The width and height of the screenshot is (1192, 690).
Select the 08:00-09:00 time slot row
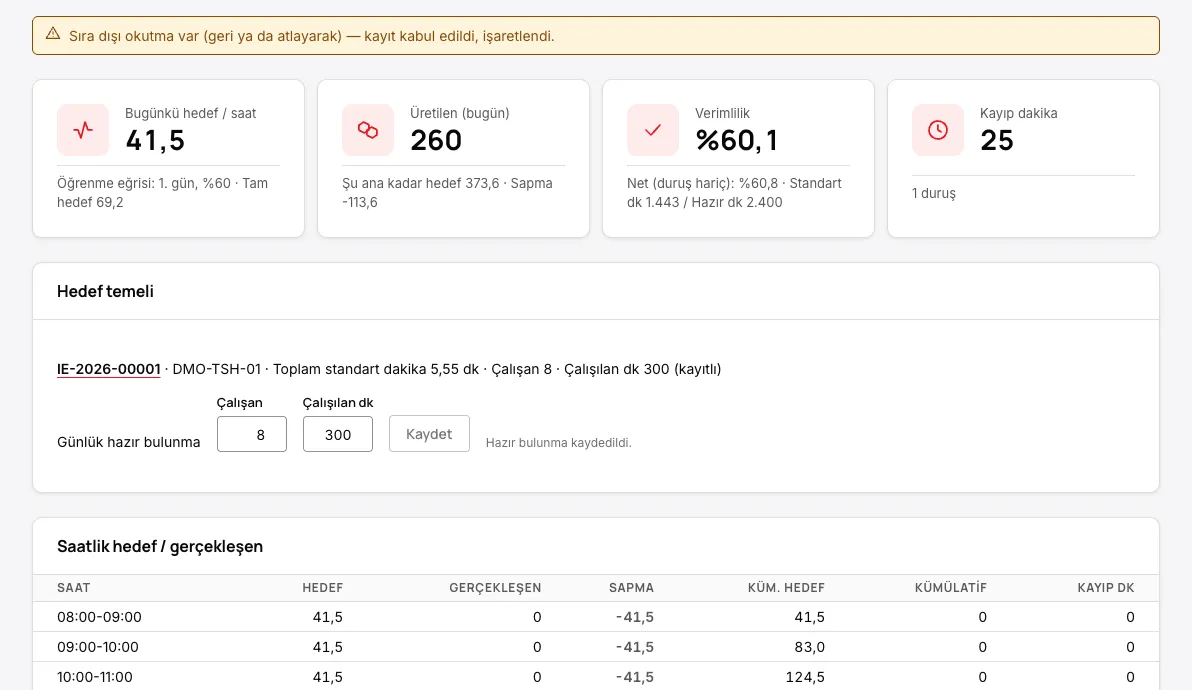(x=596, y=617)
